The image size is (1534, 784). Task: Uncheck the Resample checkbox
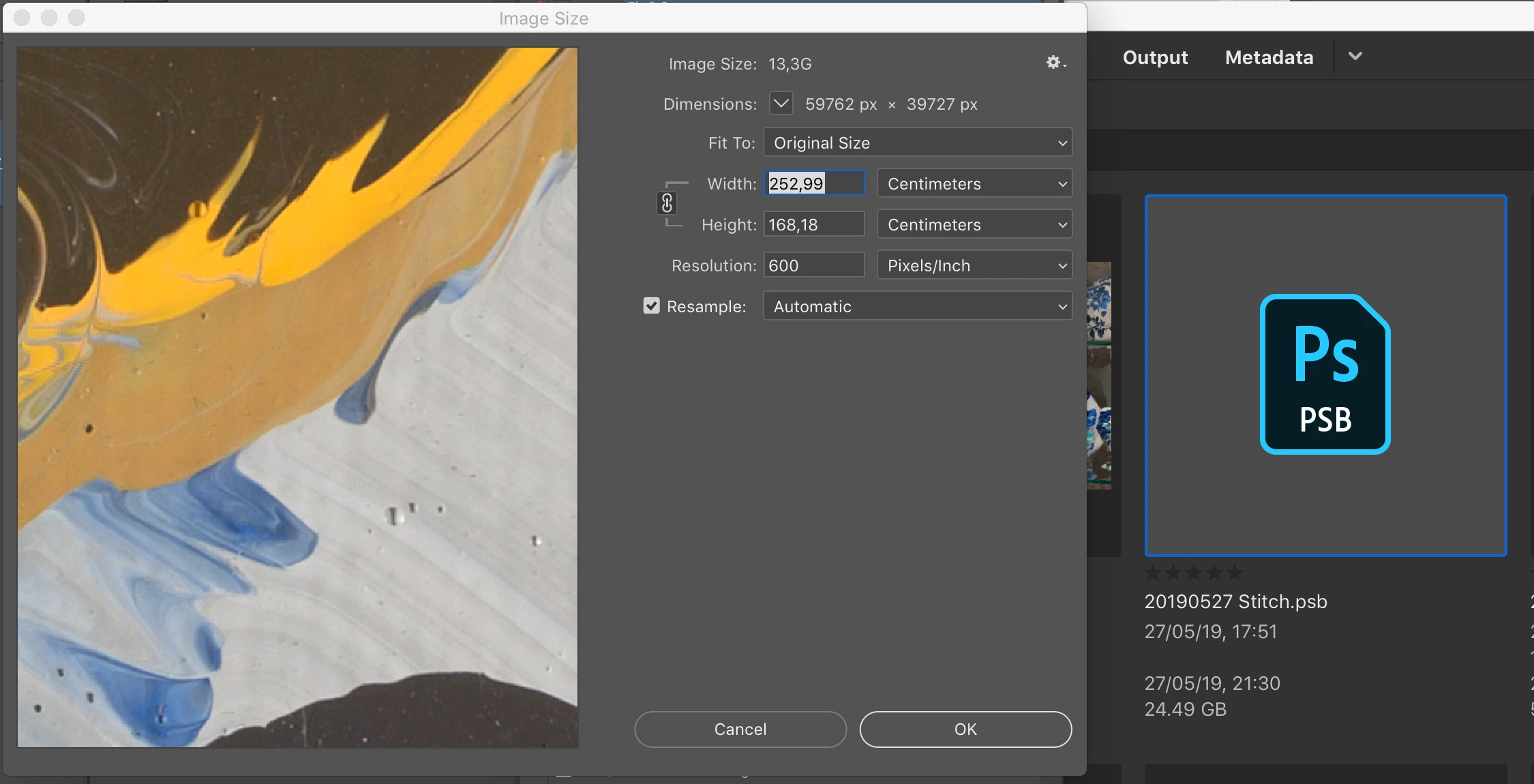(651, 306)
